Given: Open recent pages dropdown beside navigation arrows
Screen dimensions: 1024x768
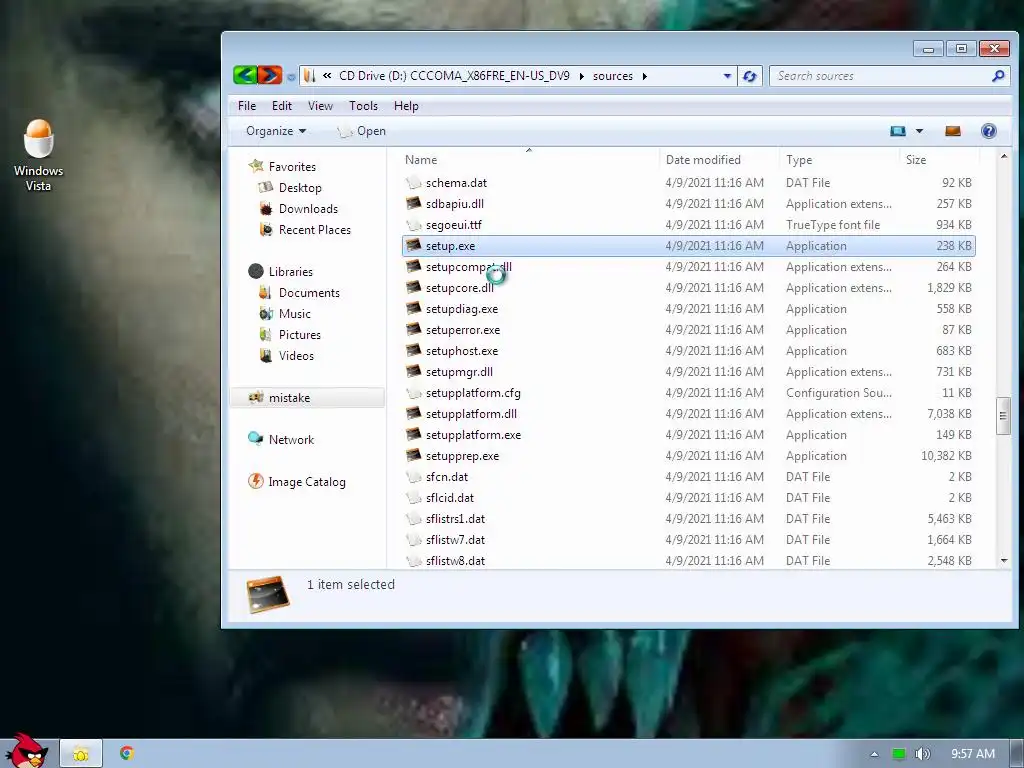Looking at the screenshot, I should coord(291,77).
